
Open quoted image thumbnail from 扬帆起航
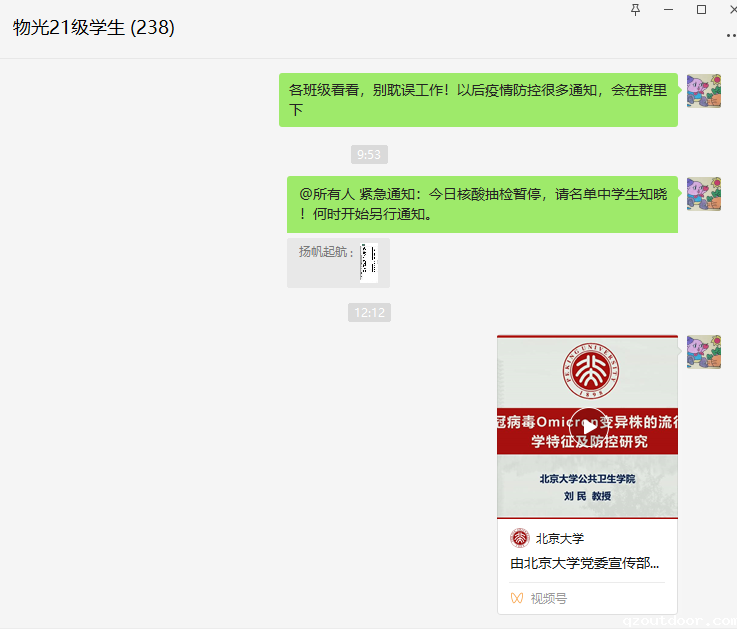(369, 263)
